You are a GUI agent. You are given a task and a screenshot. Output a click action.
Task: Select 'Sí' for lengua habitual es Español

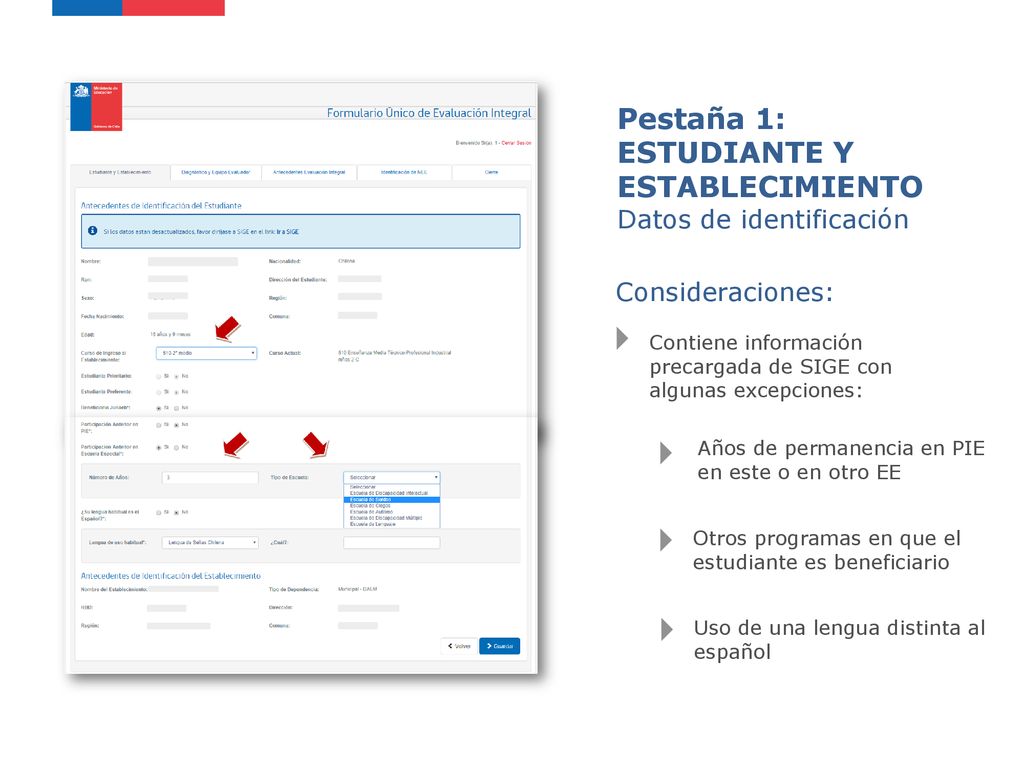[x=159, y=513]
